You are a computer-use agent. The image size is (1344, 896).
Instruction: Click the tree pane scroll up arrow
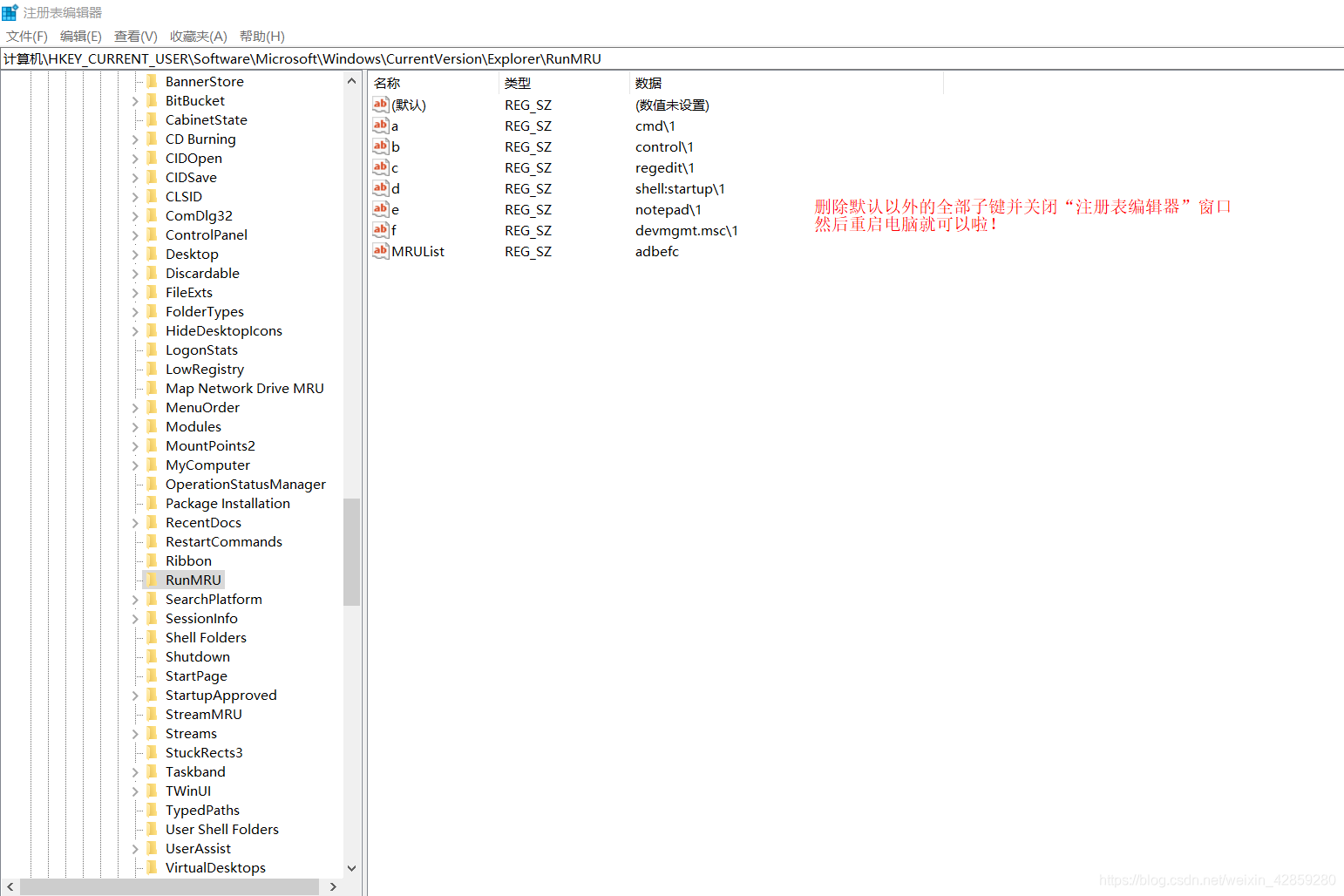[351, 81]
